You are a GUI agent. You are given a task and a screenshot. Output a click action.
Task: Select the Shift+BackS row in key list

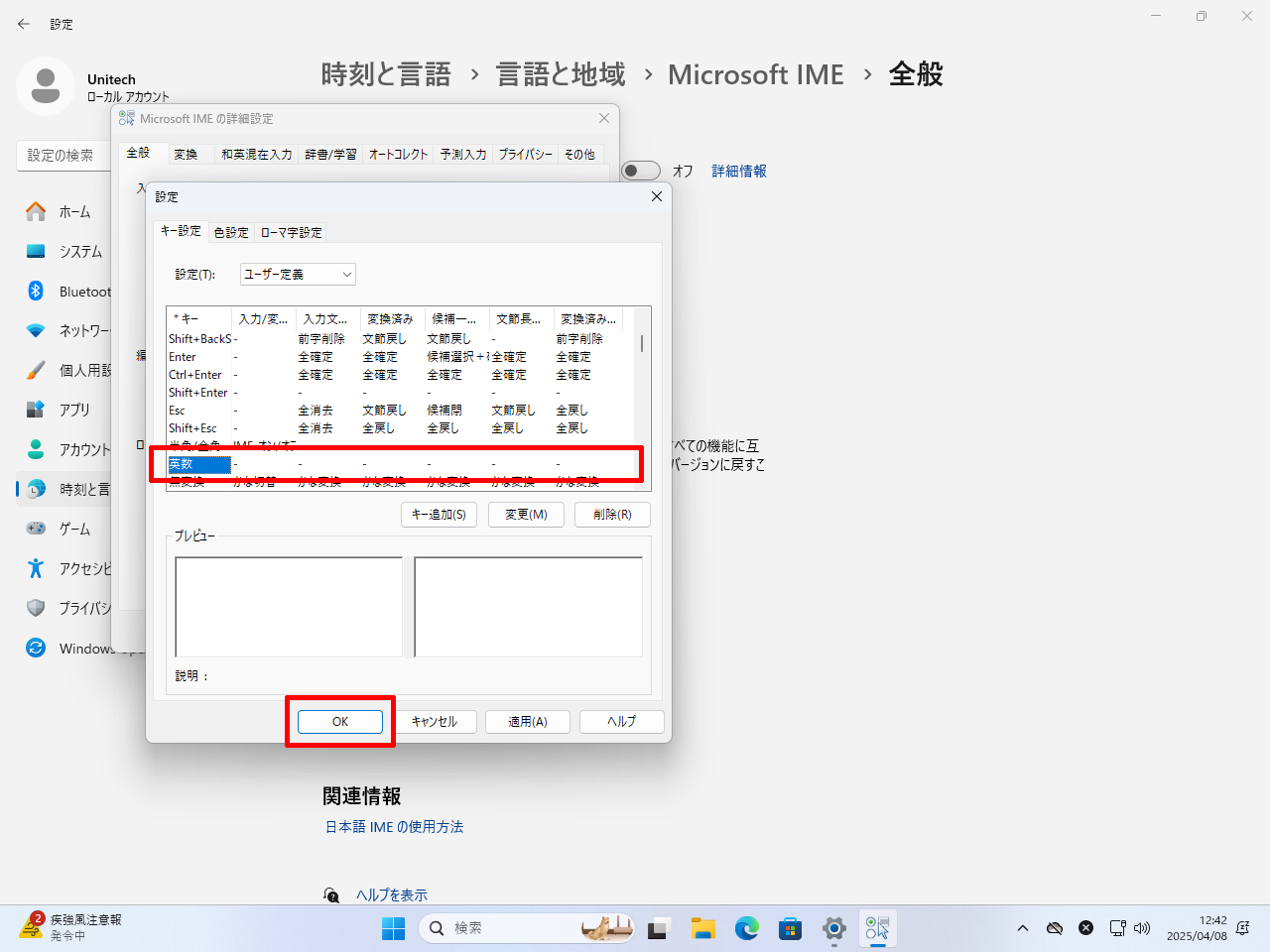pos(402,339)
